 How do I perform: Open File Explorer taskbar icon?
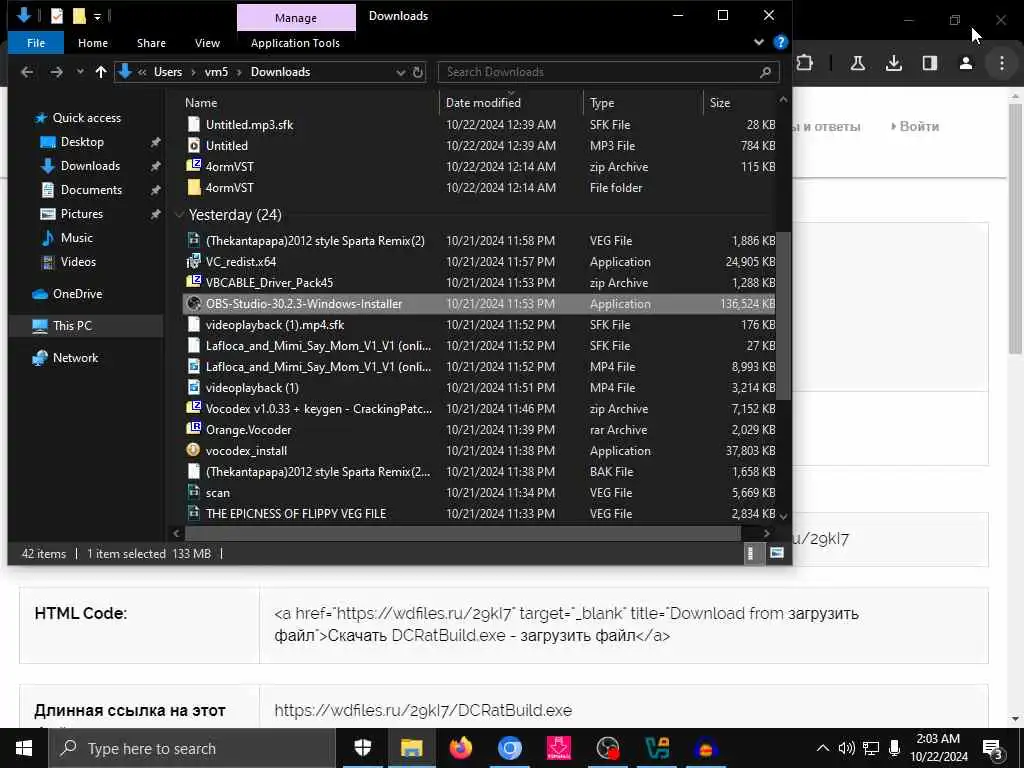(411, 748)
